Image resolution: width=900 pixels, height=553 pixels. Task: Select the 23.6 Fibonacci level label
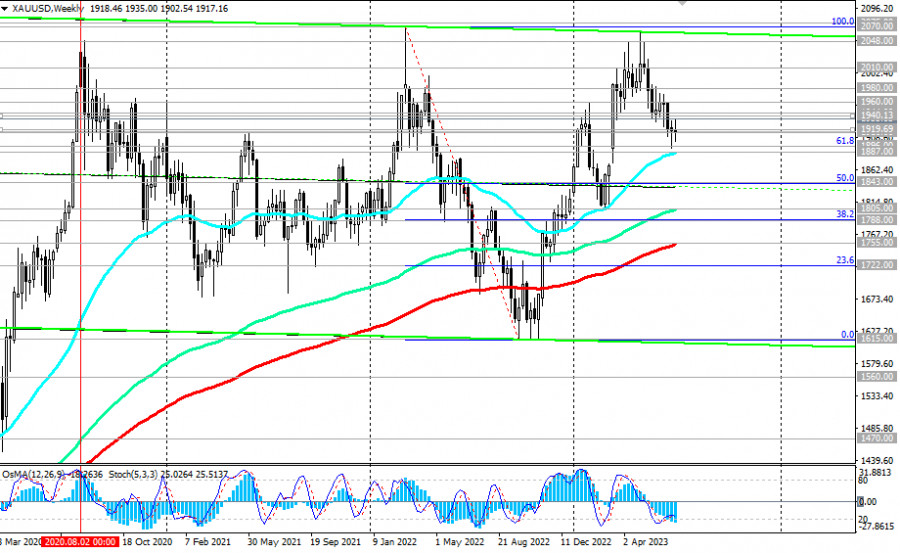pyautogui.click(x=845, y=260)
